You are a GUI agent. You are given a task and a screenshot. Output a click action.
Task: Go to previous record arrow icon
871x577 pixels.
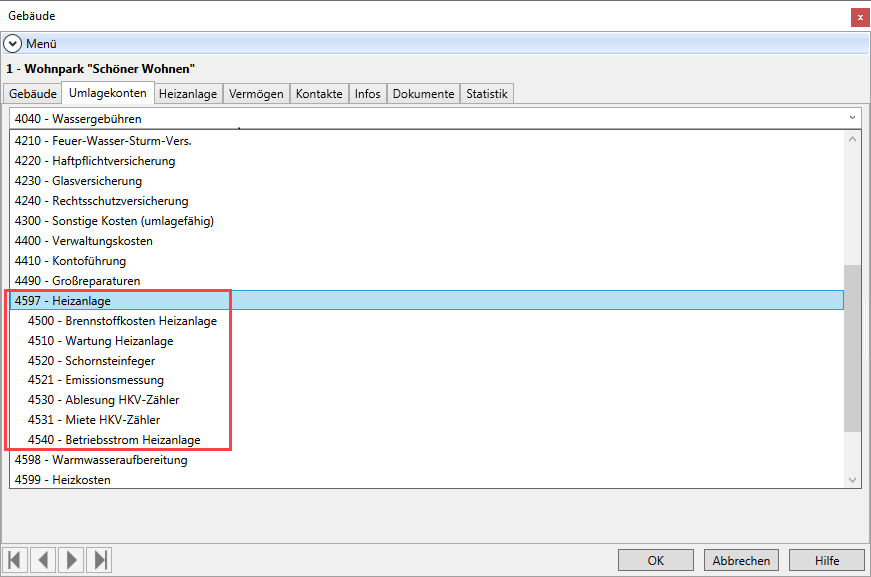[43, 560]
